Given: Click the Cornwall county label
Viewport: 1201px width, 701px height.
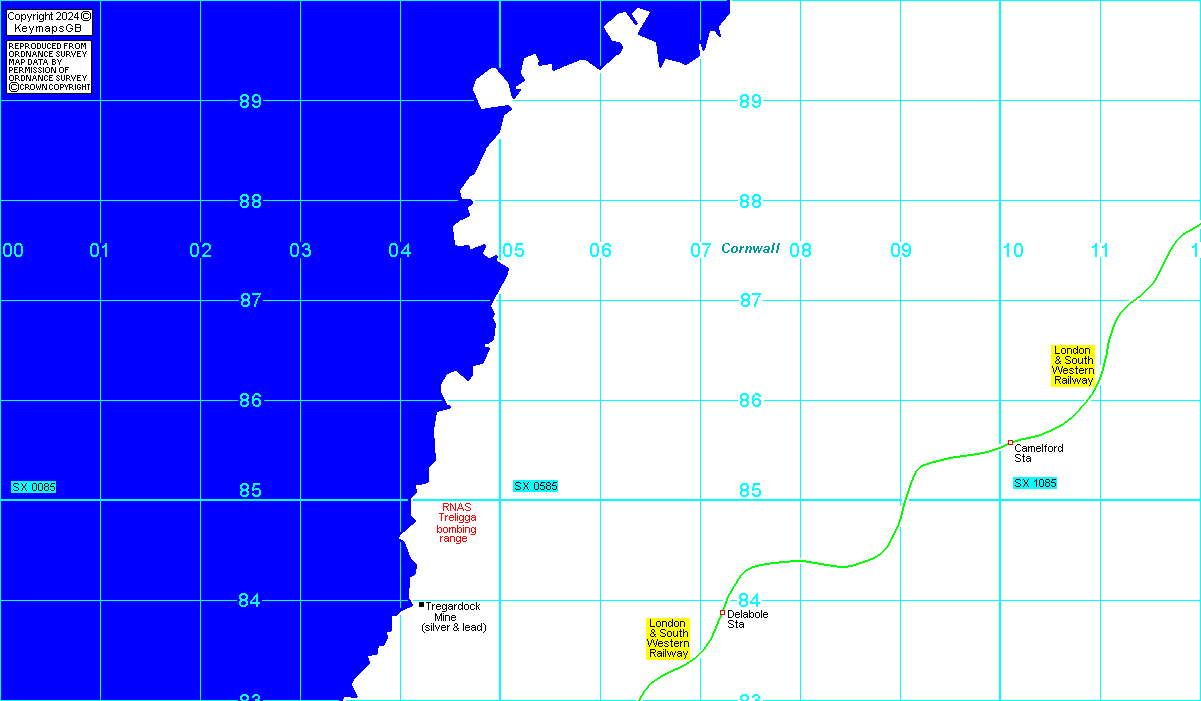Looking at the screenshot, I should coord(750,248).
